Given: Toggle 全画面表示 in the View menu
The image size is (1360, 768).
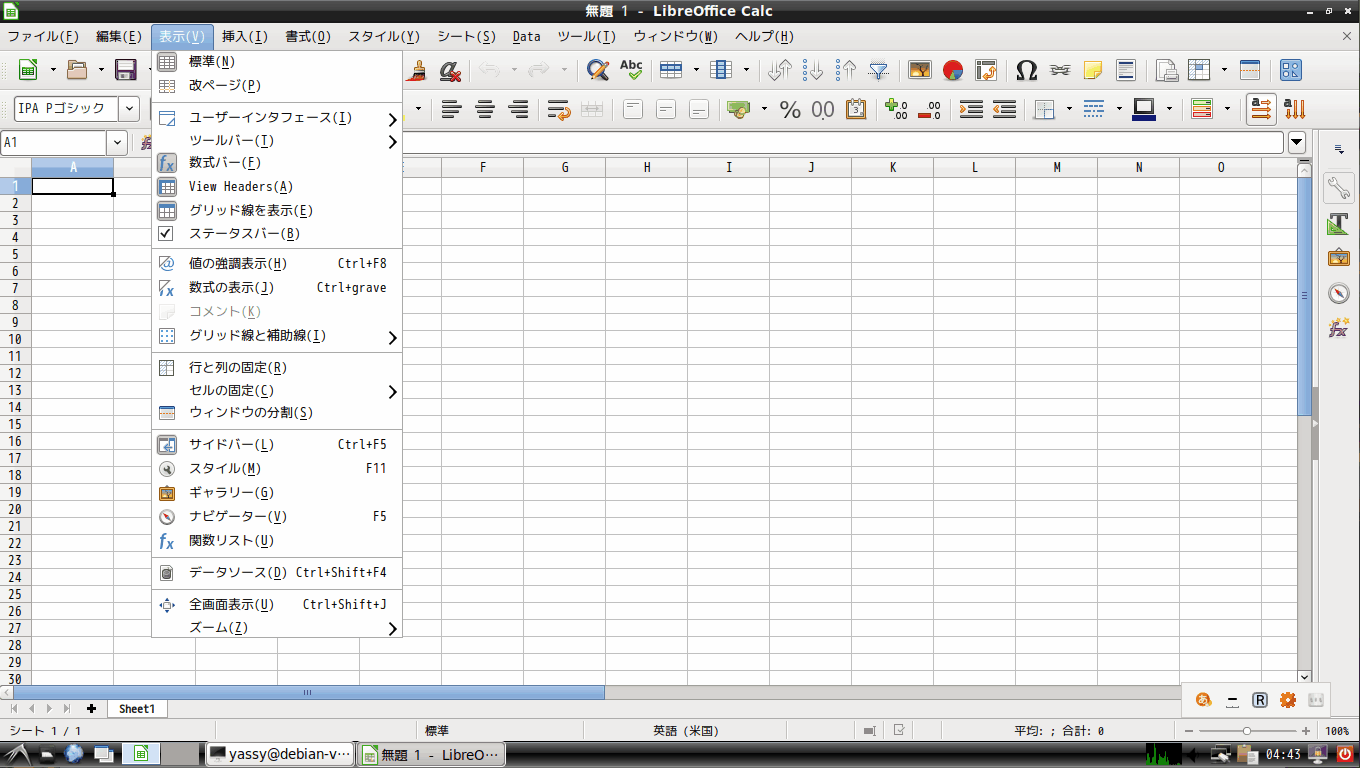Looking at the screenshot, I should tap(277, 605).
